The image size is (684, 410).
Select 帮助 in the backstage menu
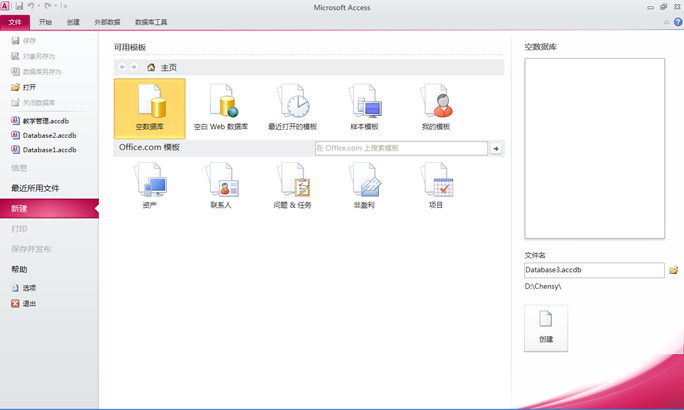pyautogui.click(x=19, y=270)
